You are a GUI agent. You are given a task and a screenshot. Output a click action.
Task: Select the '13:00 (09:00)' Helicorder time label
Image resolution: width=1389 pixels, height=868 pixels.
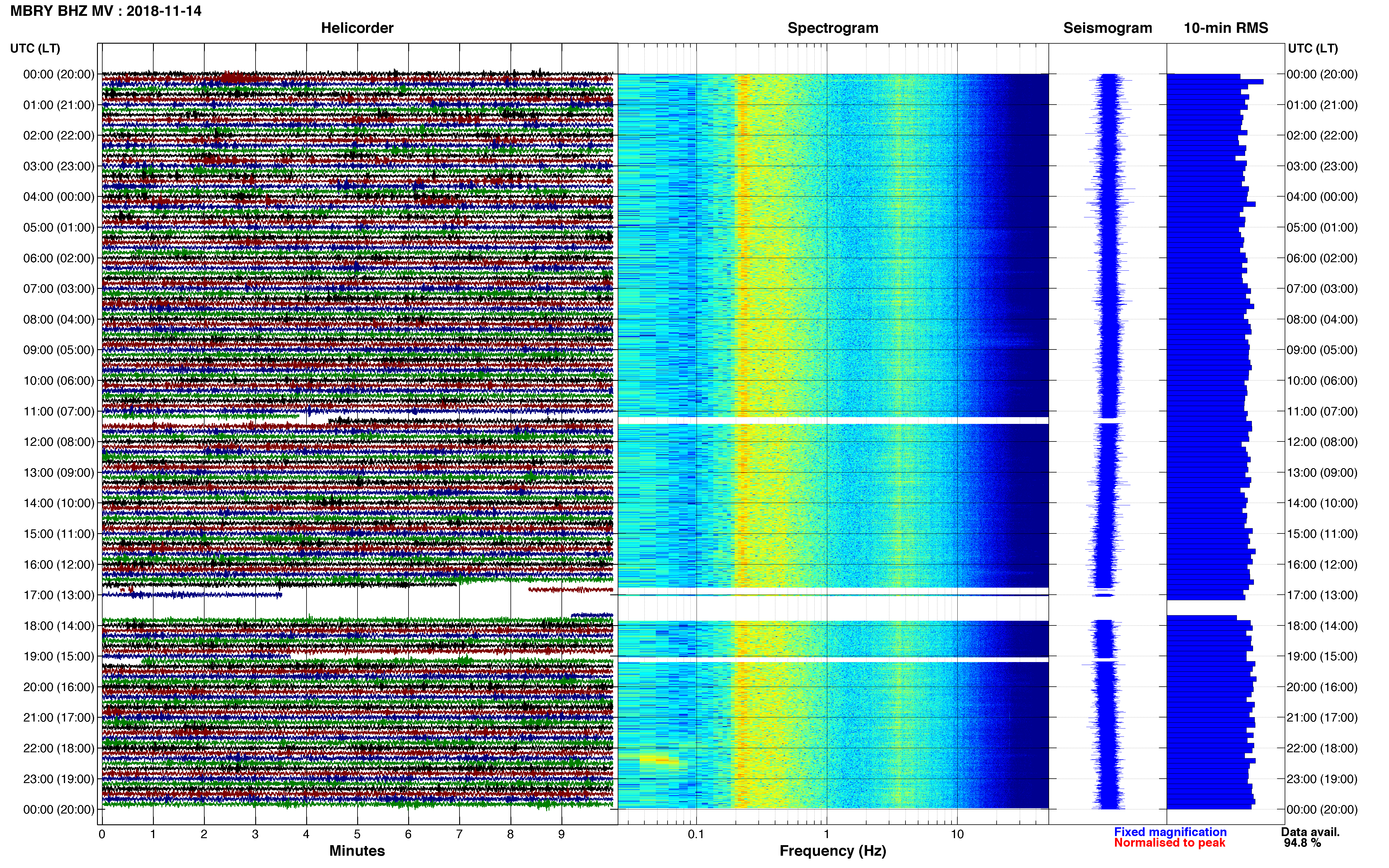59,473
